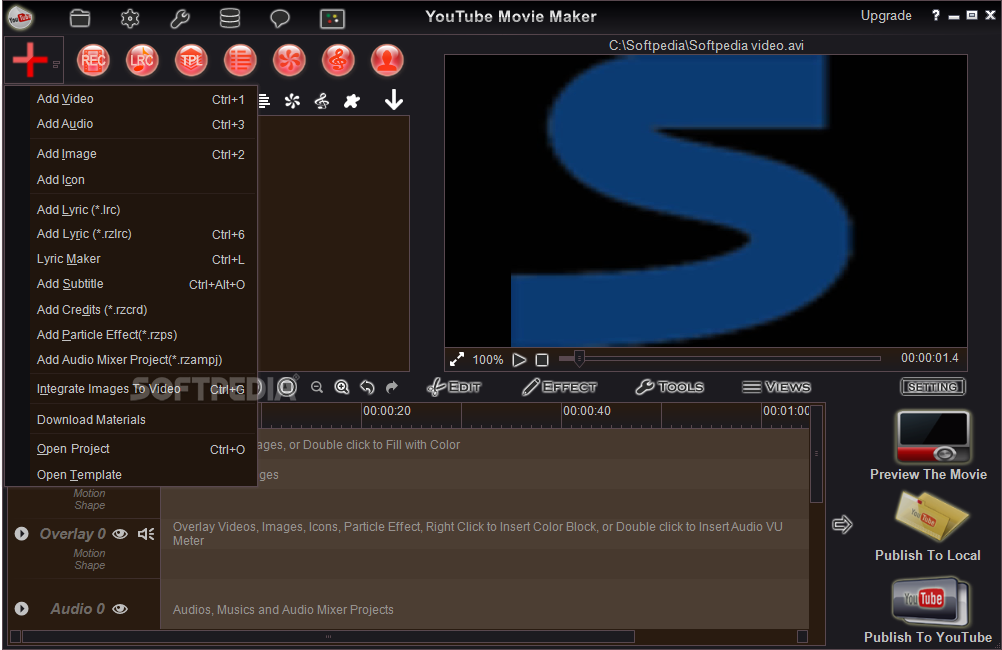The height and width of the screenshot is (650, 1002).
Task: Open the speech bubble feedback icon
Action: (280, 19)
